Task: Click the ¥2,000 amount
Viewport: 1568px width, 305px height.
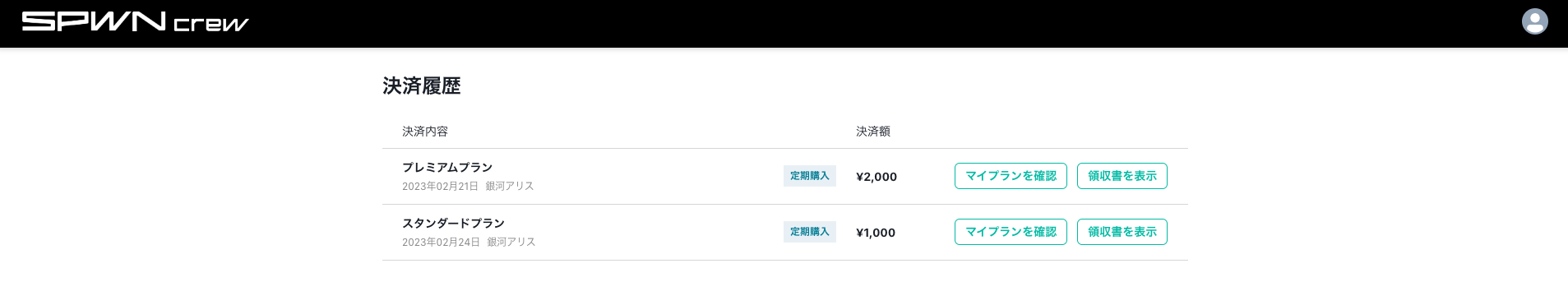Action: pyautogui.click(x=877, y=177)
